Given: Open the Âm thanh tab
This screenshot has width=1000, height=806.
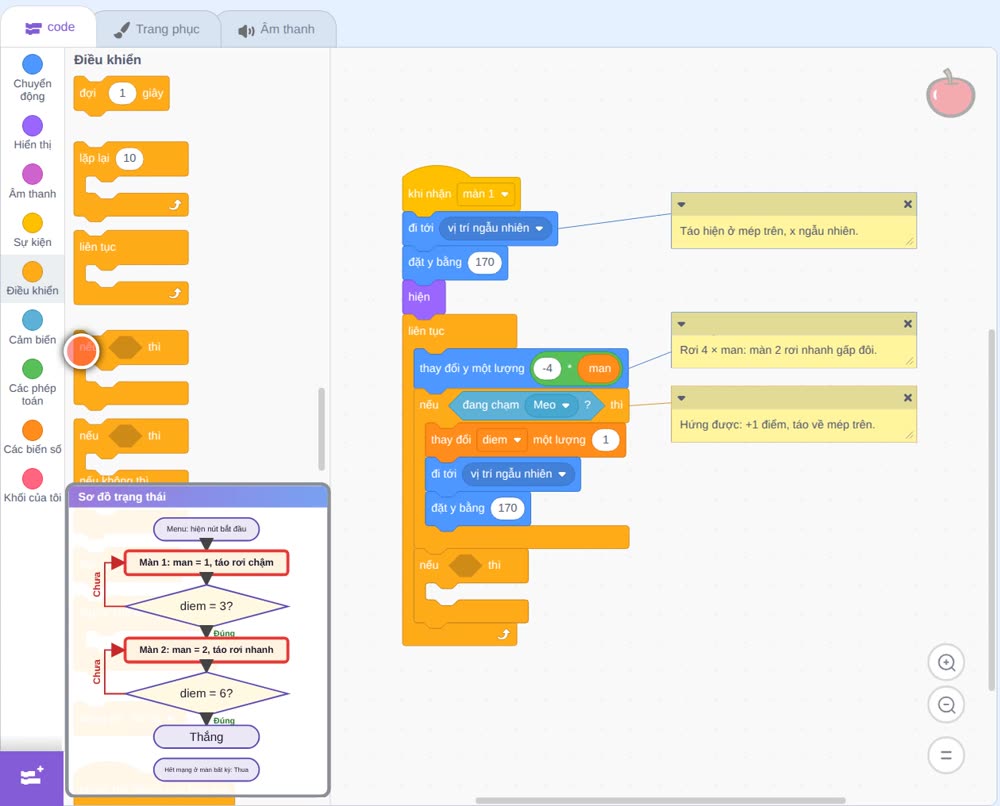Looking at the screenshot, I should [x=277, y=29].
